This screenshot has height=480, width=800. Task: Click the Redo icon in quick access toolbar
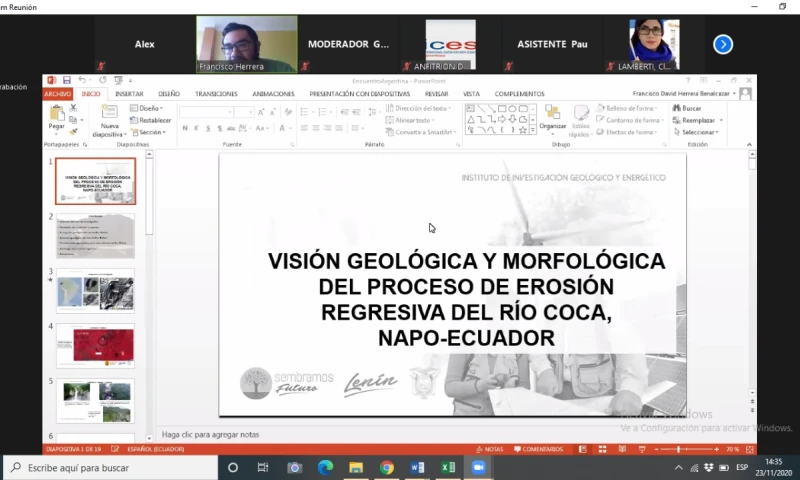coord(103,81)
